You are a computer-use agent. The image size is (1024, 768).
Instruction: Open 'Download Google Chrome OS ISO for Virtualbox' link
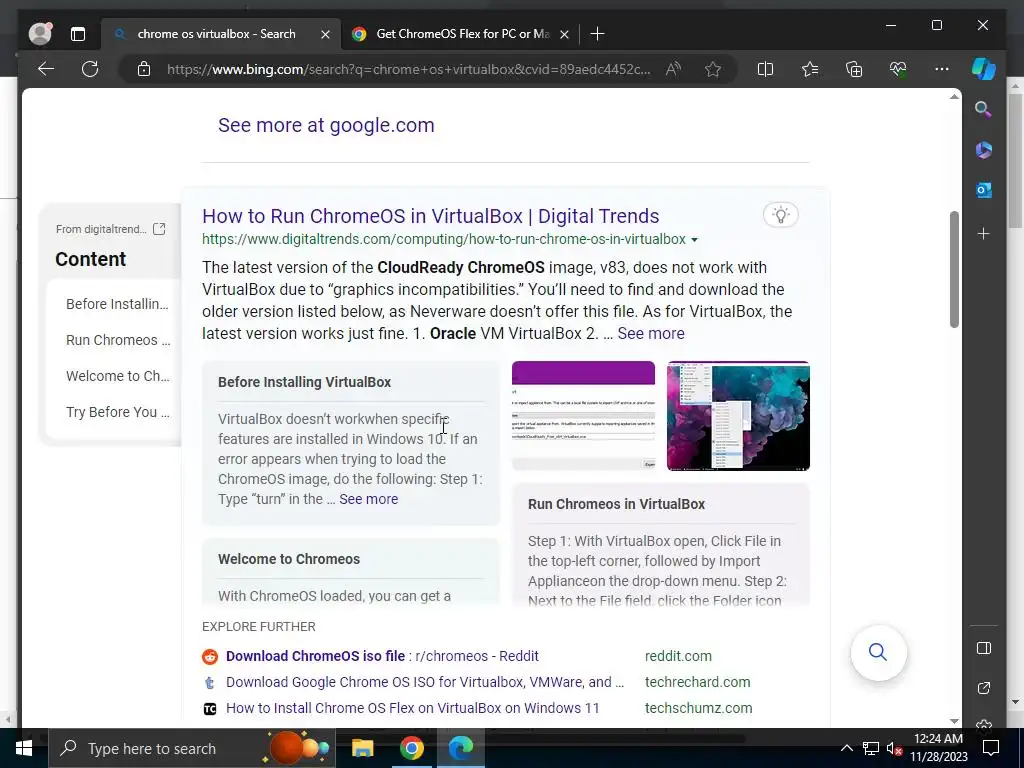click(x=424, y=682)
